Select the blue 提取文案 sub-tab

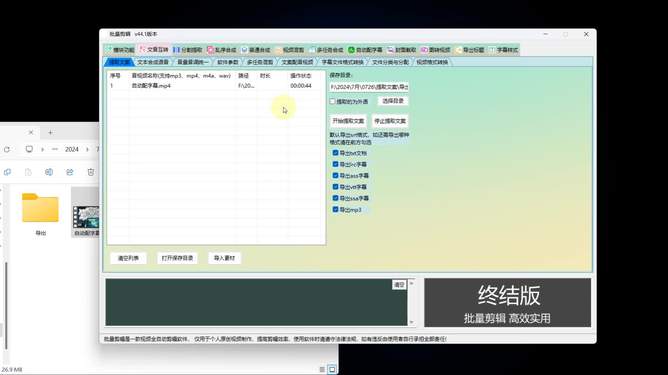(119, 62)
